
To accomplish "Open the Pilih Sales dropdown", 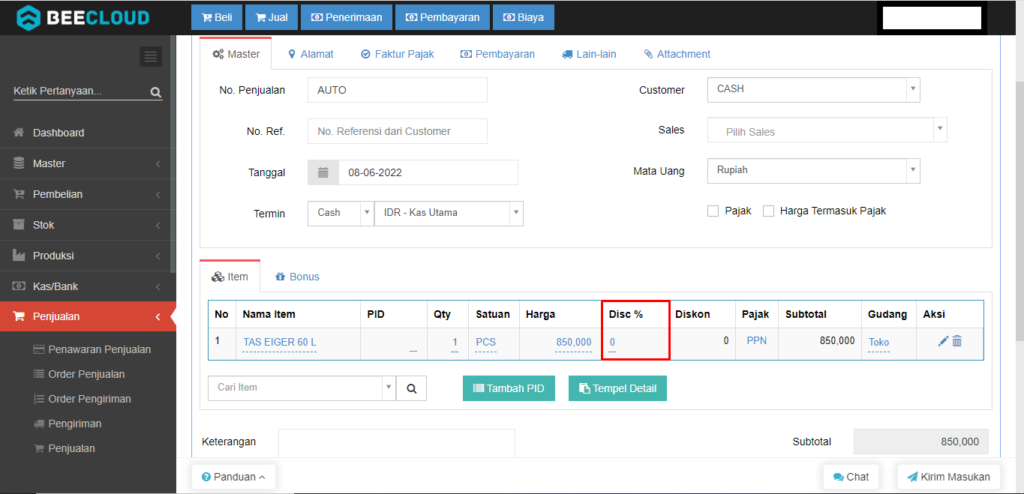I will [x=827, y=130].
